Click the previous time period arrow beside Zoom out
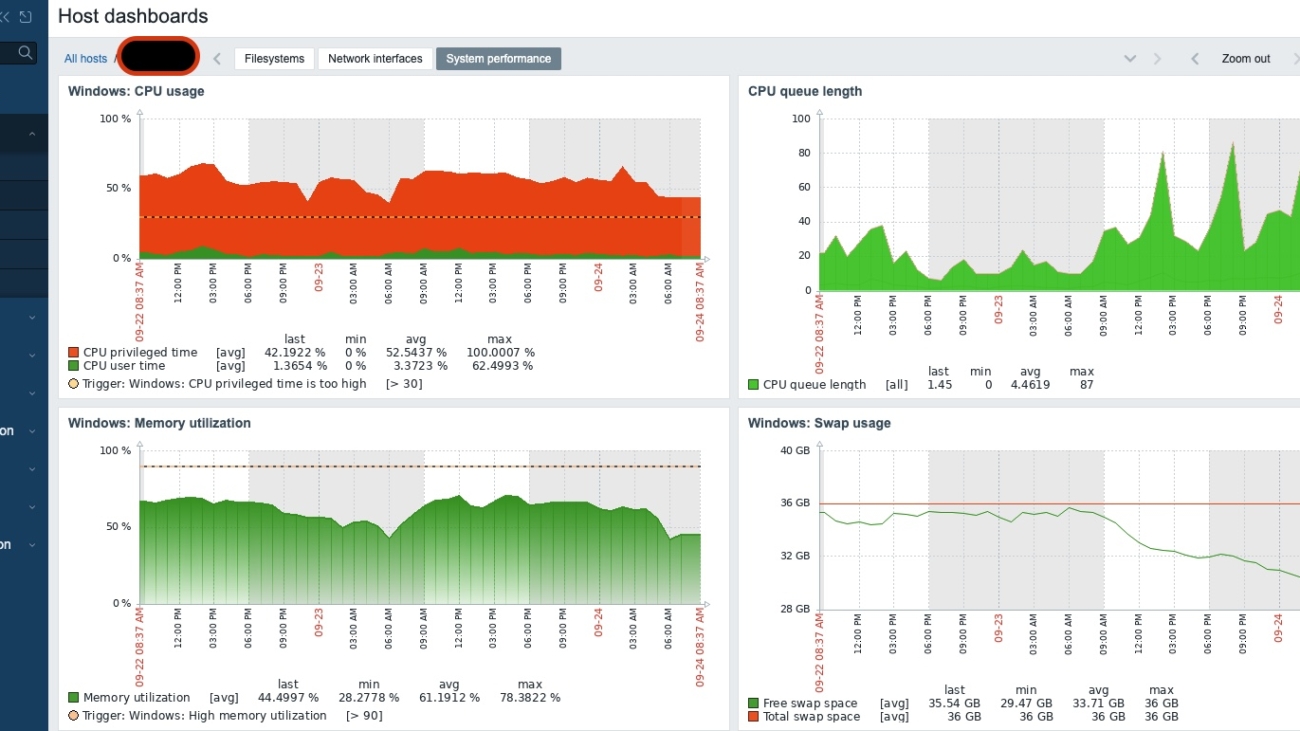The height and width of the screenshot is (731, 1300). (x=1194, y=59)
